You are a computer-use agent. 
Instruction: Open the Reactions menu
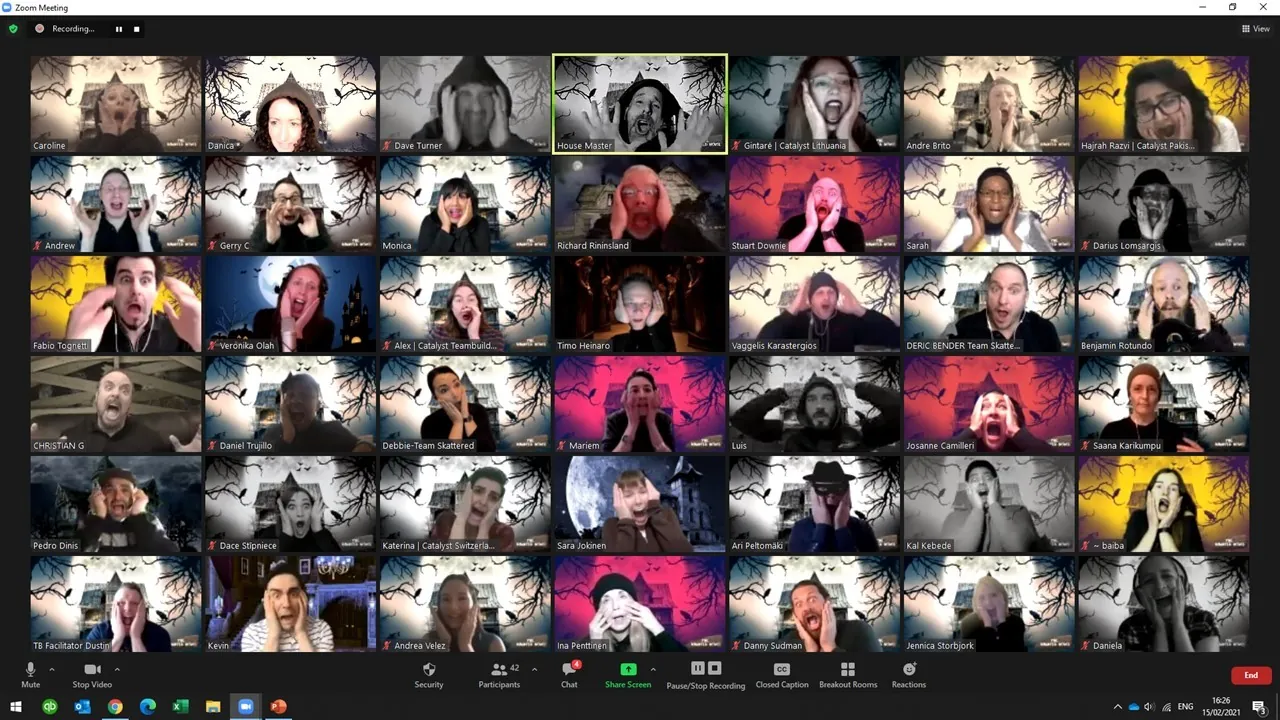coord(909,675)
